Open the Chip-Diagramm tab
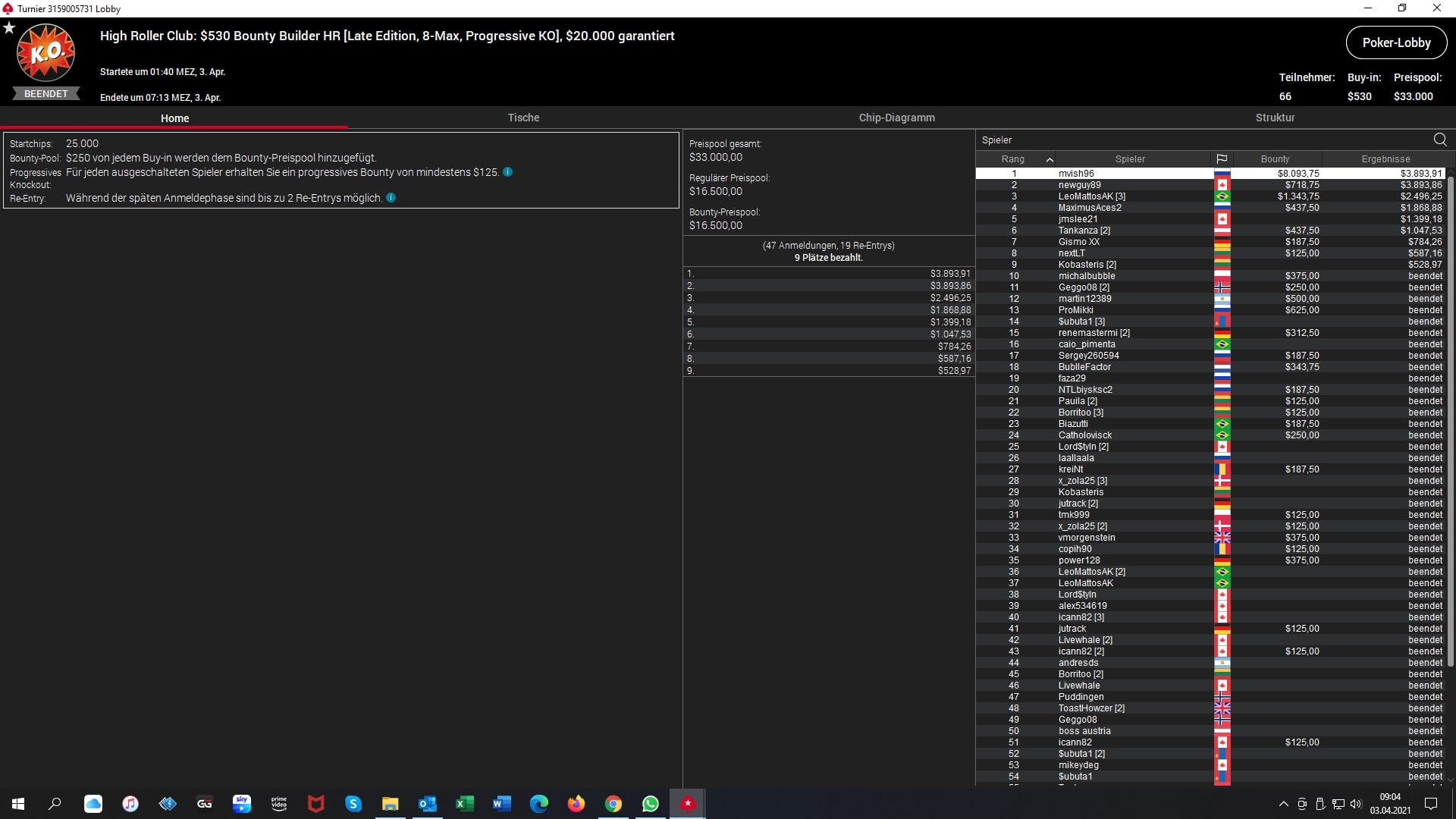1456x819 pixels. [x=896, y=118]
